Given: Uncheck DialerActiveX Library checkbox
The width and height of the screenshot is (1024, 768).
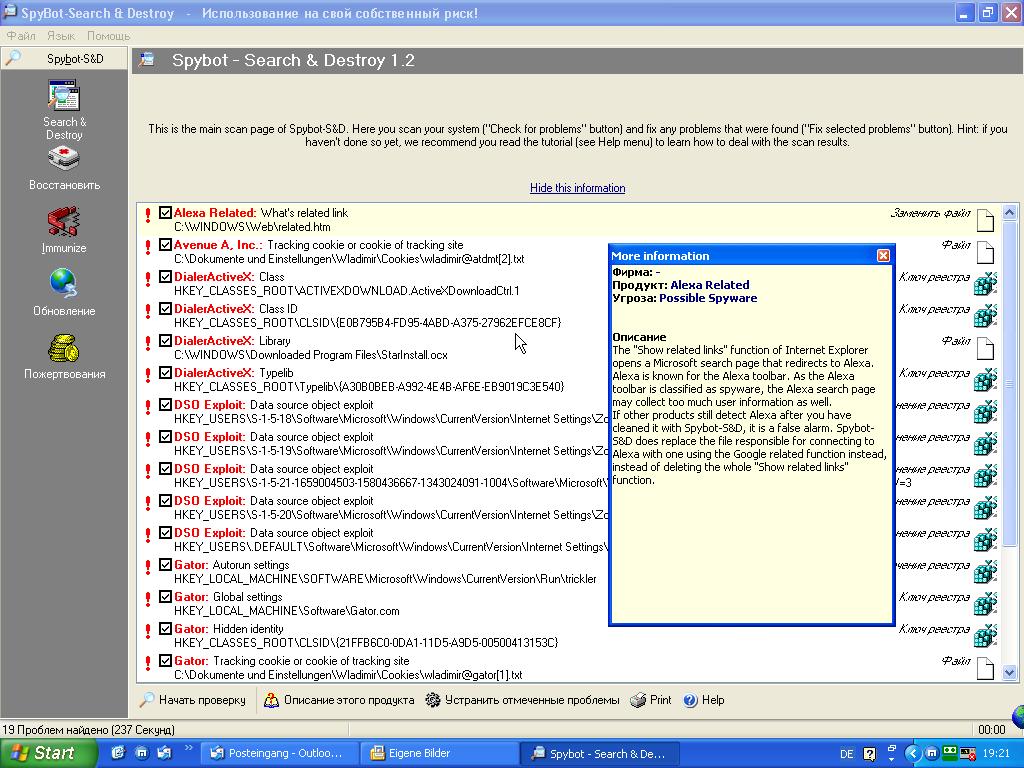Looking at the screenshot, I should 165,341.
